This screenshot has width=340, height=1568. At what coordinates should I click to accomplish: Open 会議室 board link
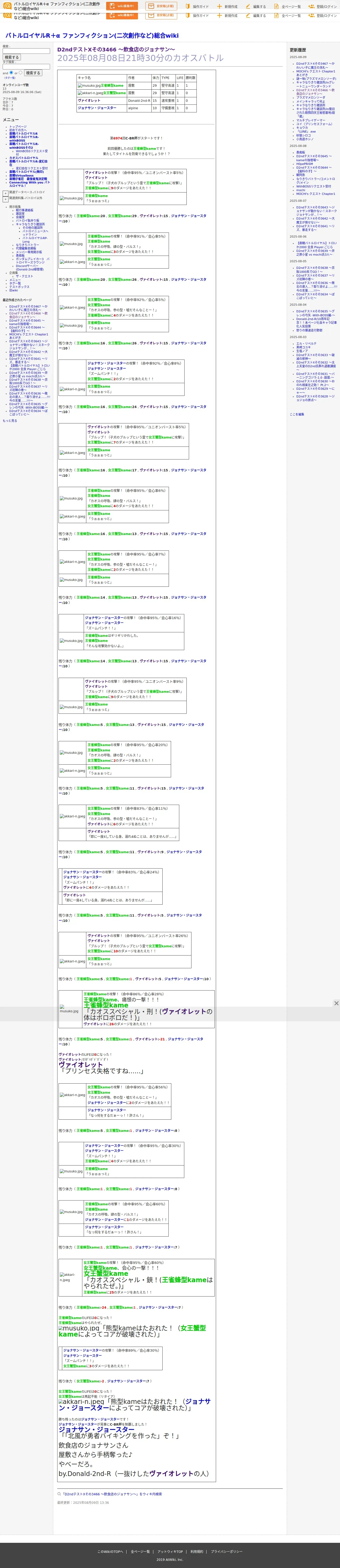(x=20, y=217)
